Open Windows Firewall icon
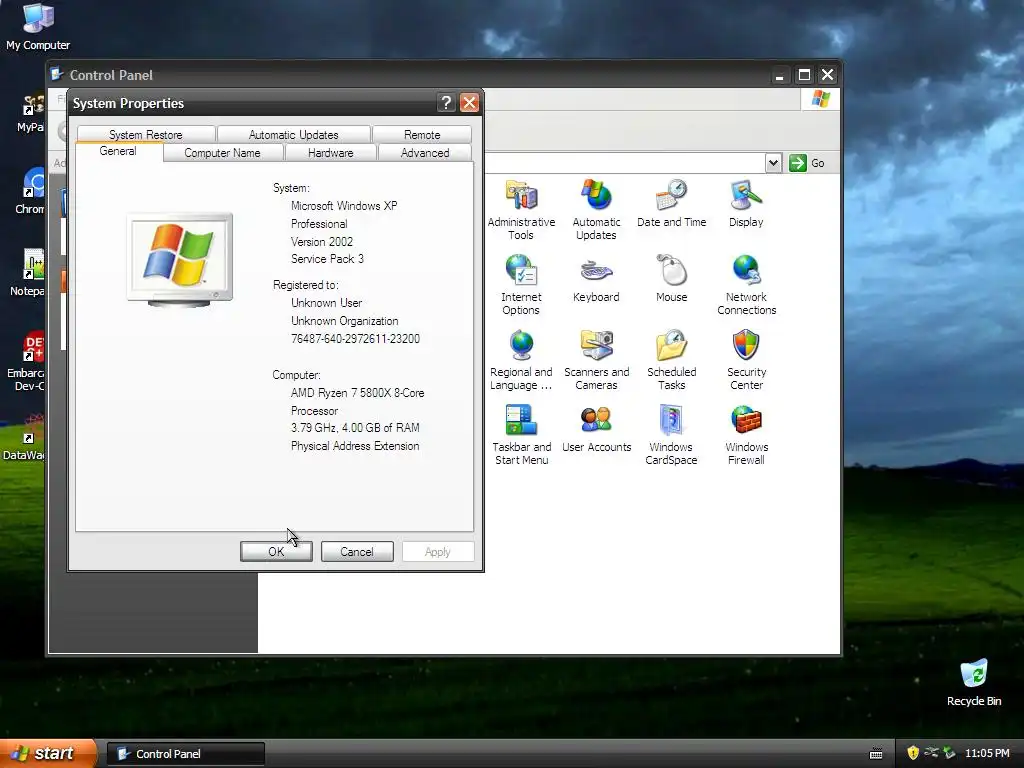 pyautogui.click(x=746, y=435)
